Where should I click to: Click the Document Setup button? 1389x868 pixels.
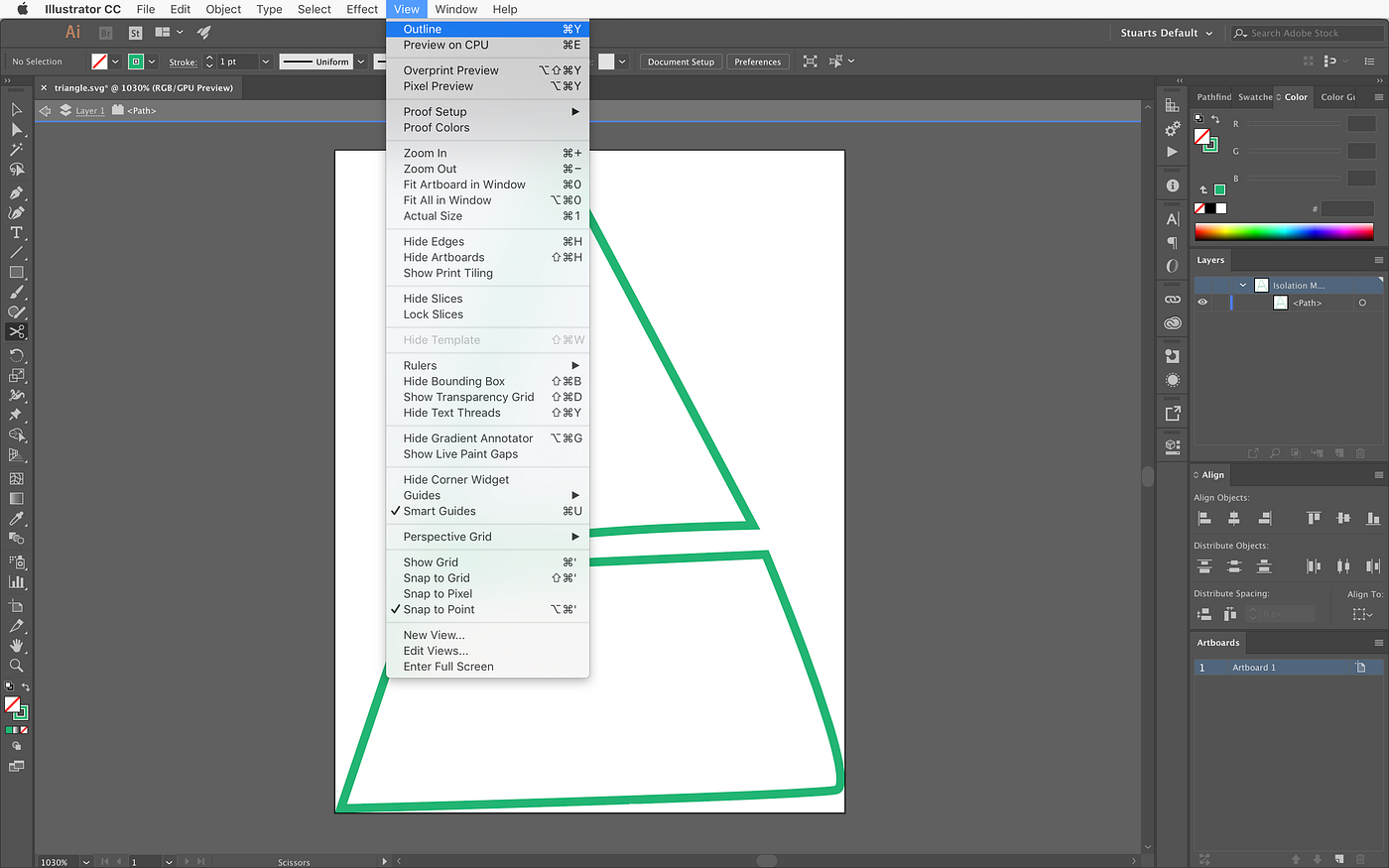pyautogui.click(x=681, y=61)
